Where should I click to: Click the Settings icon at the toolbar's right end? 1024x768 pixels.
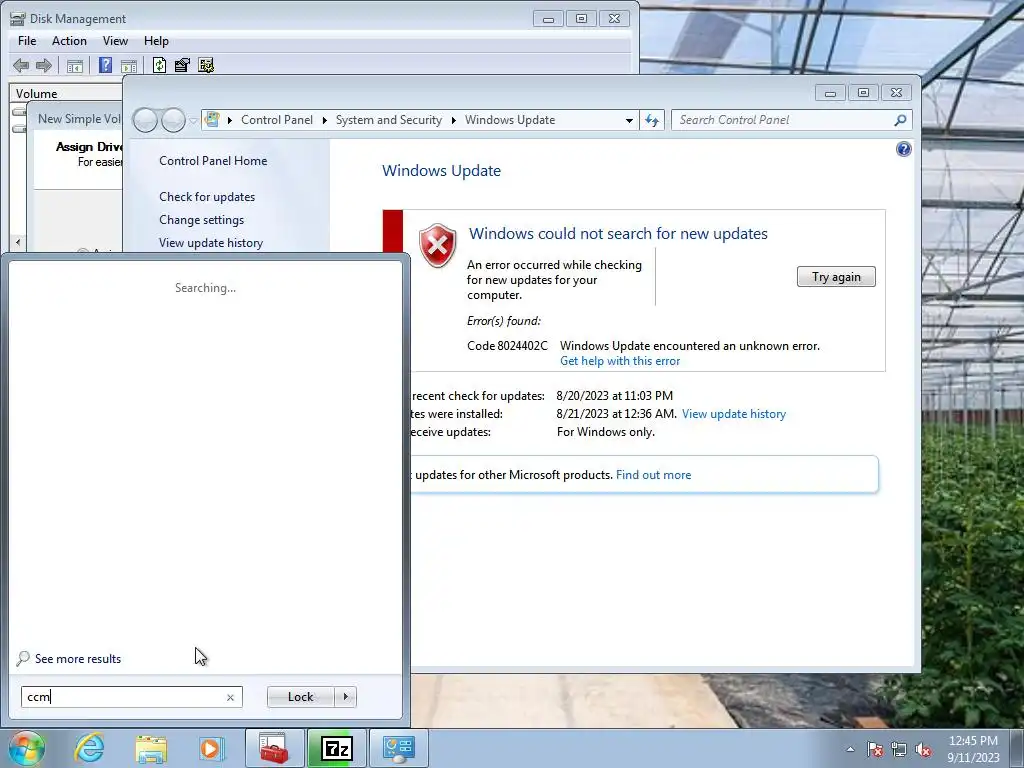[x=206, y=65]
